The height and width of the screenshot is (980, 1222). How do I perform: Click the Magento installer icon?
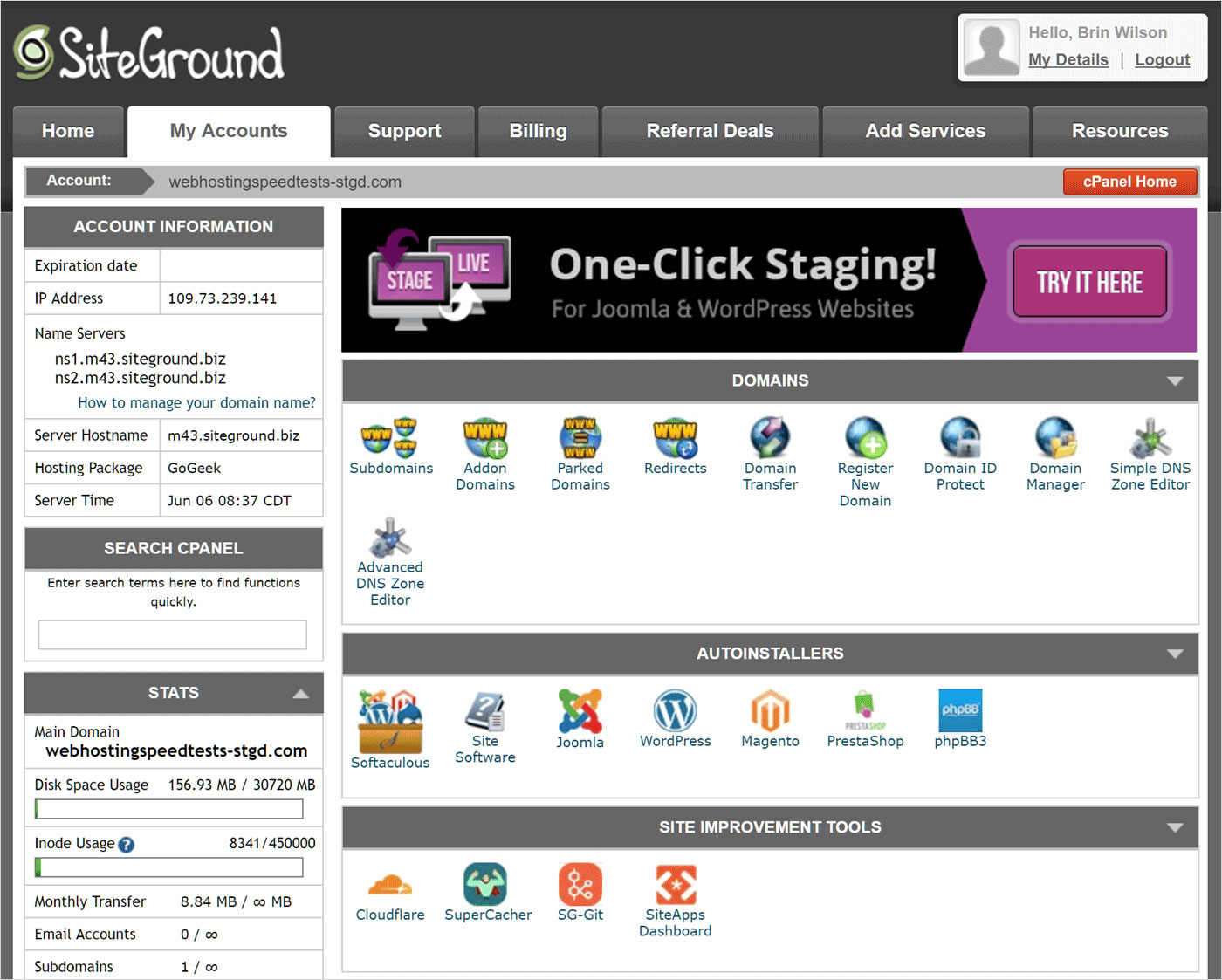pyautogui.click(x=770, y=711)
